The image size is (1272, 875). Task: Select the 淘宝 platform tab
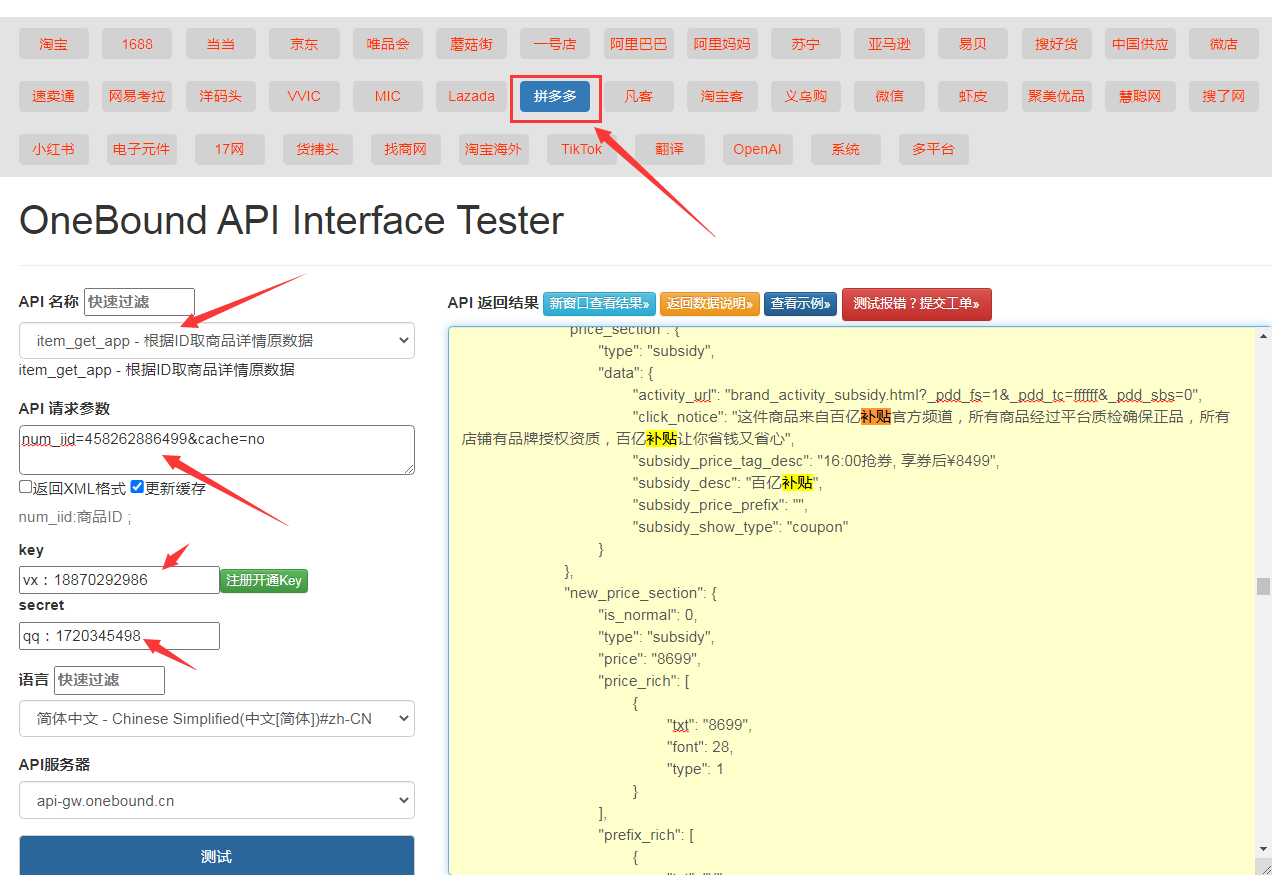54,44
